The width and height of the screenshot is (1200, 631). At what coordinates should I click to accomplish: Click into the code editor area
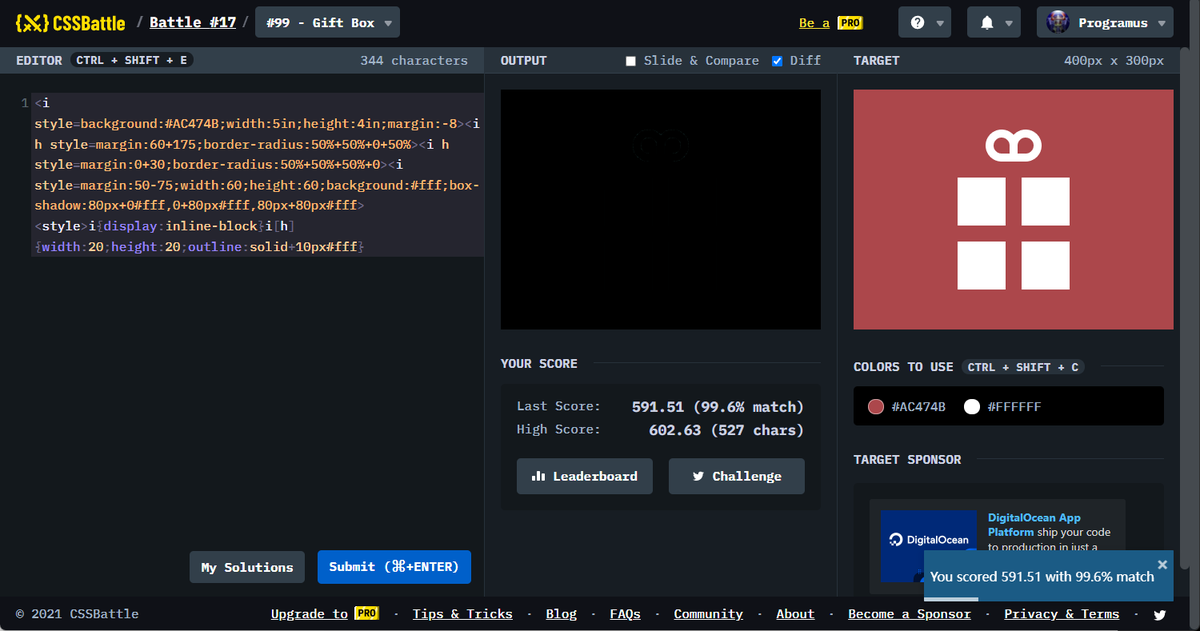point(258,174)
